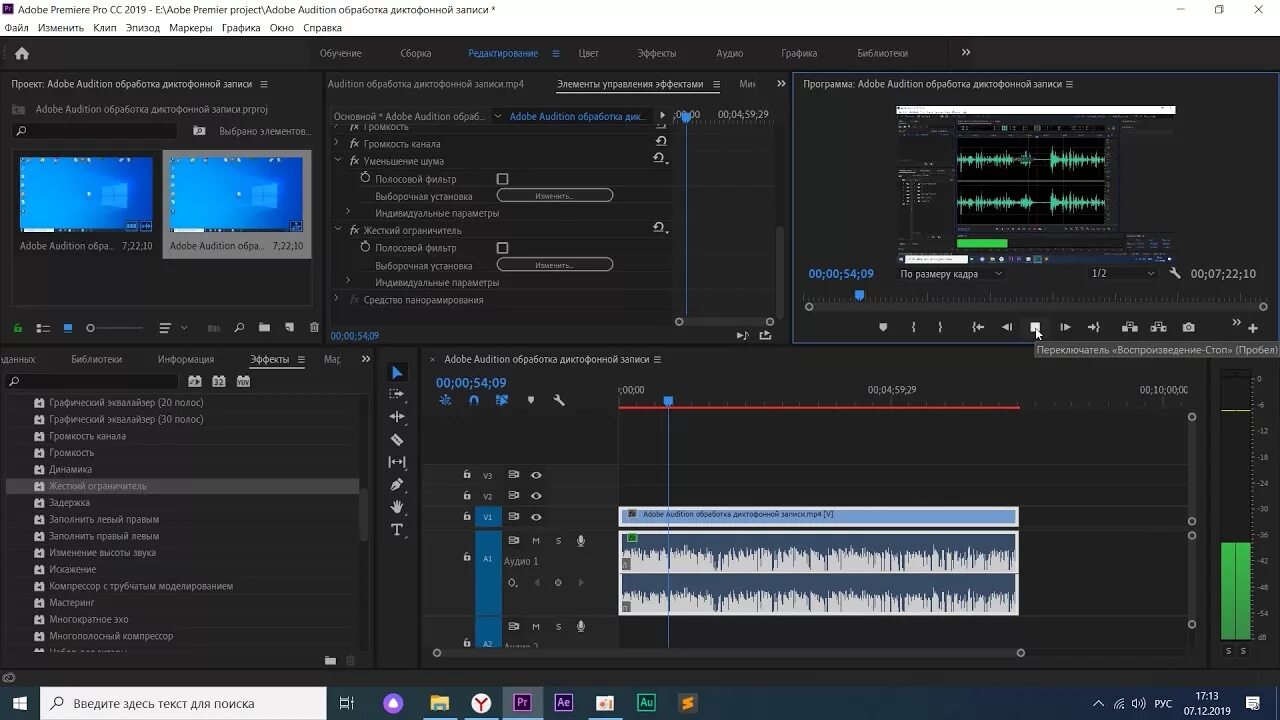The image size is (1280, 720).
Task: Select the Selection arrow tool
Action: click(x=397, y=373)
